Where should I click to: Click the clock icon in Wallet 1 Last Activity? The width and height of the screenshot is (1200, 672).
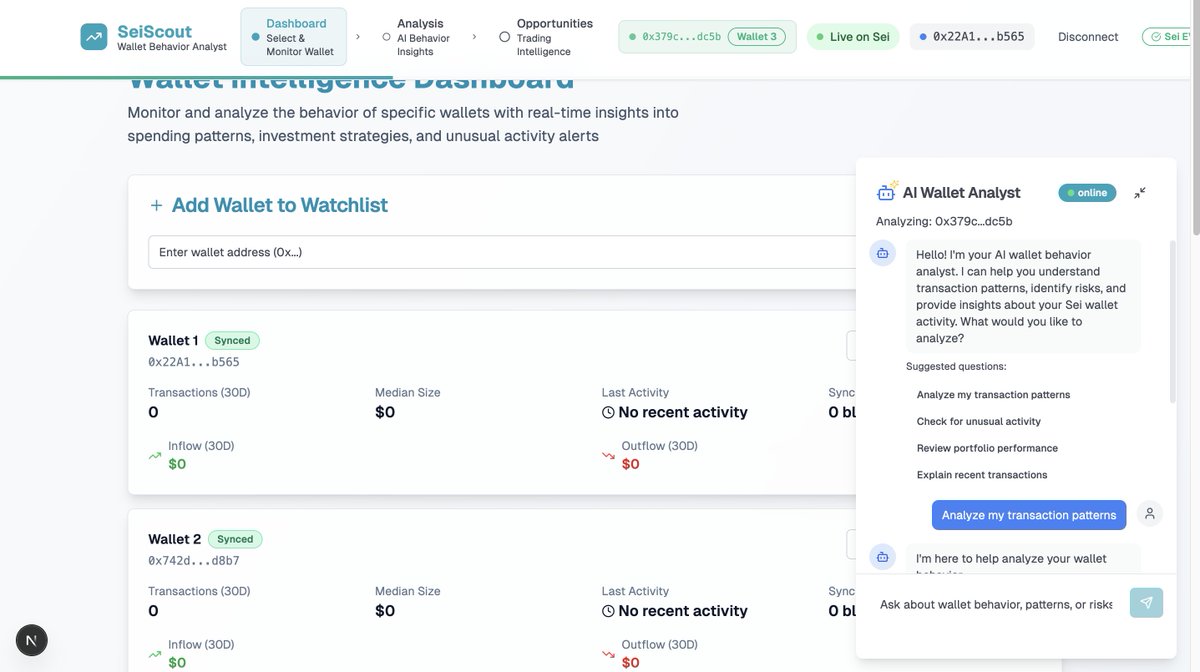608,412
